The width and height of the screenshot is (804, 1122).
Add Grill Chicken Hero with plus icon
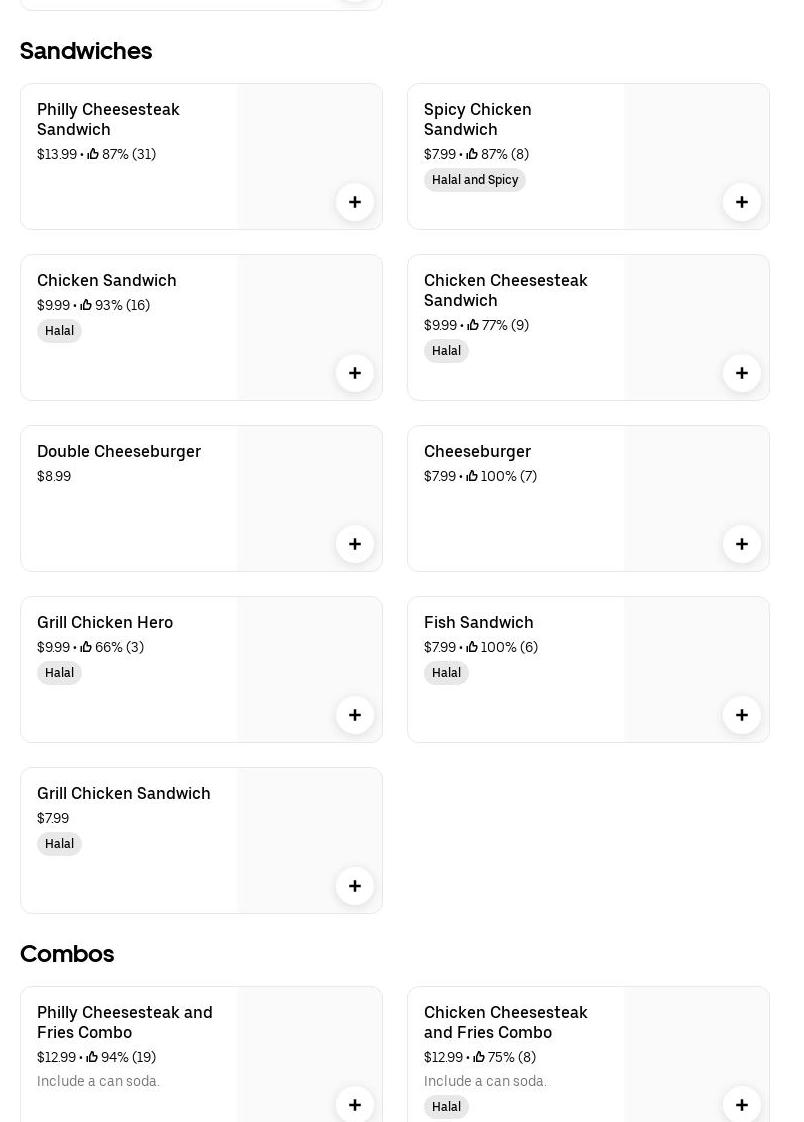(355, 715)
